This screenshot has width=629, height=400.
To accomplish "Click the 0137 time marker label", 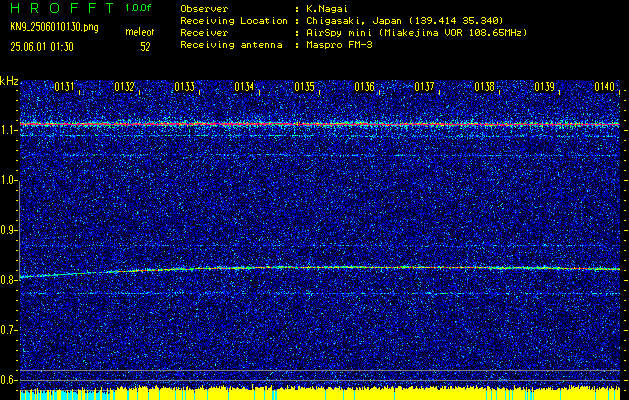I will (424, 86).
